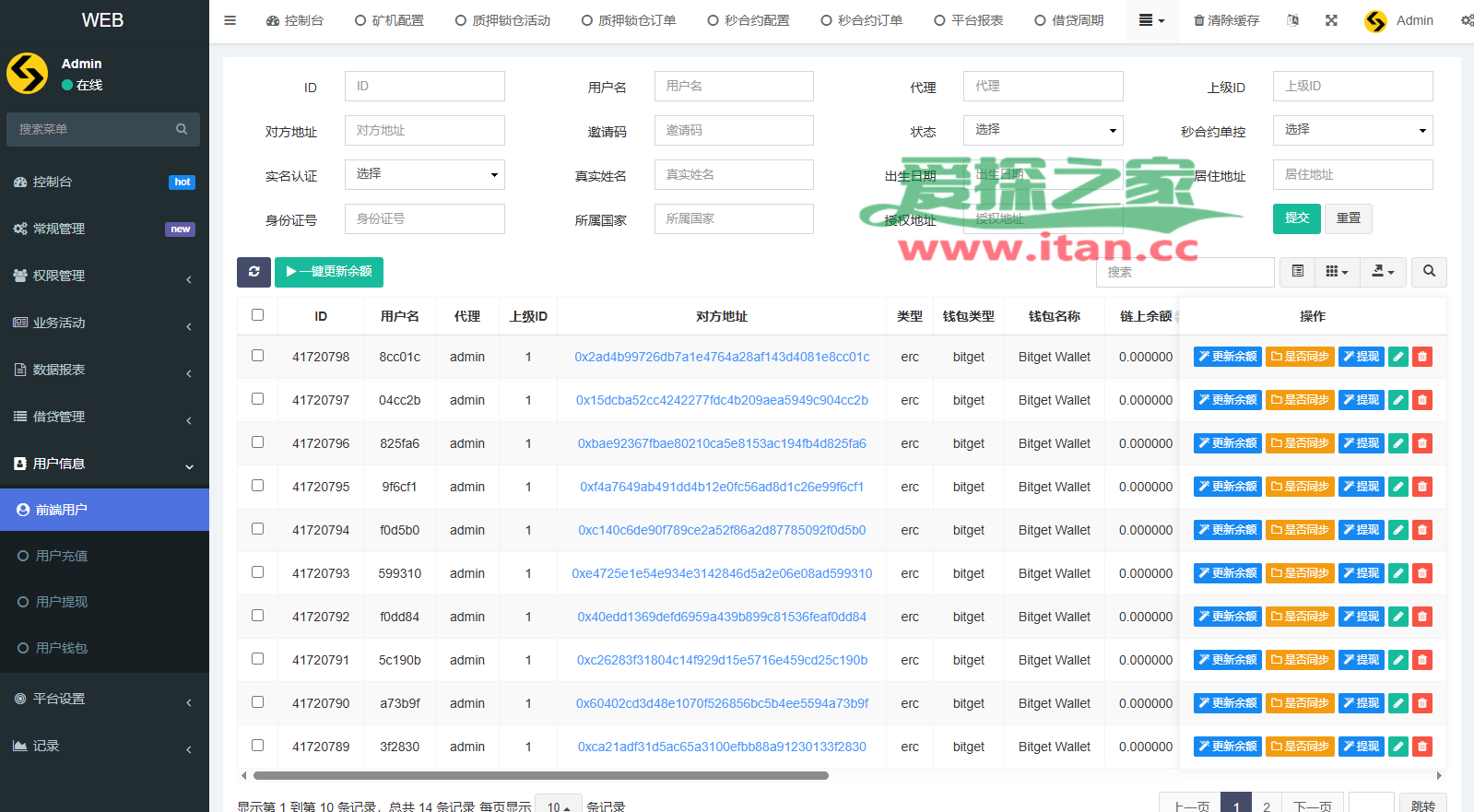Click the green 提交 submit button

(x=1297, y=218)
